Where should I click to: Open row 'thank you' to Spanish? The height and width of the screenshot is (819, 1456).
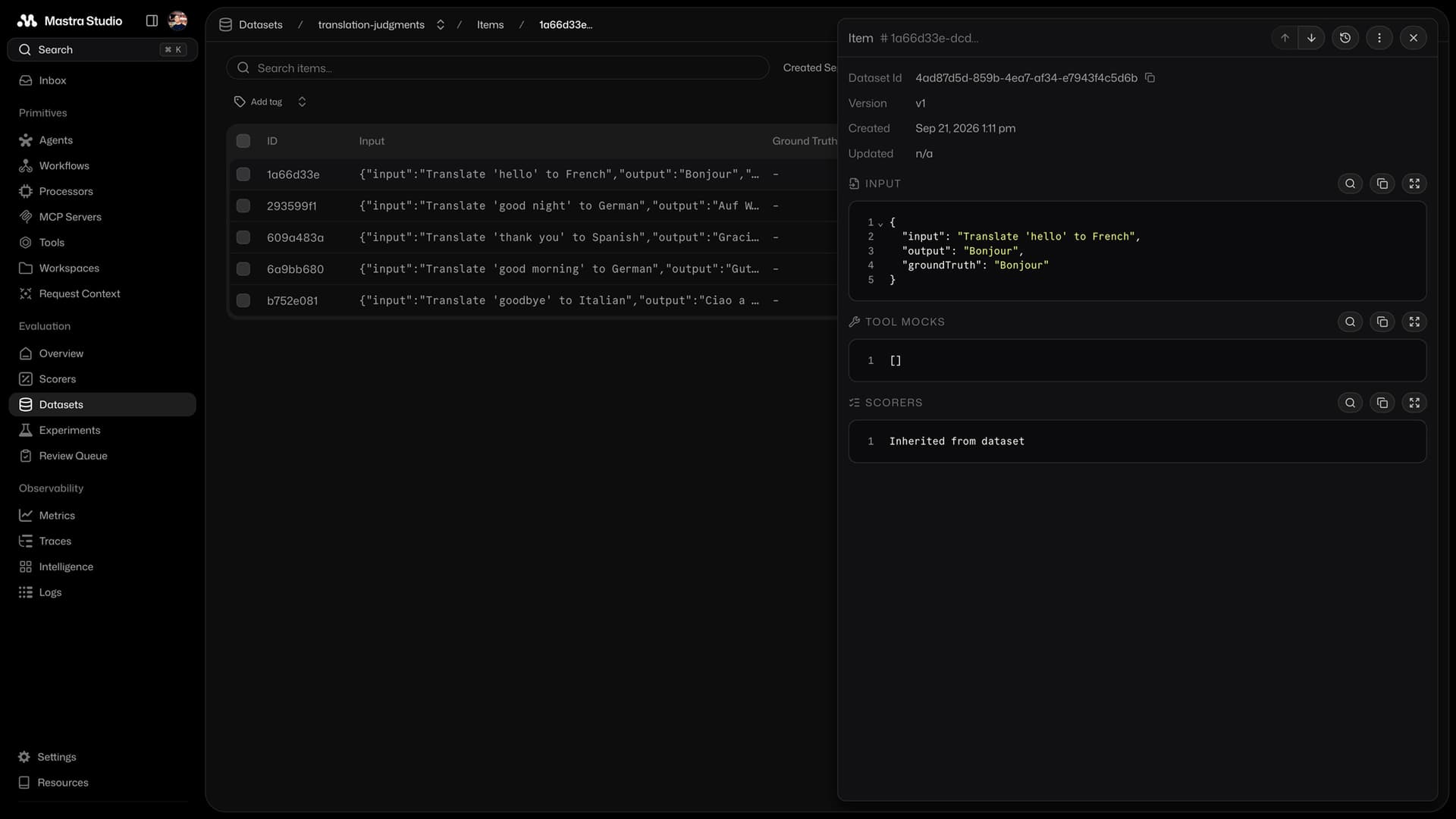[532, 237]
